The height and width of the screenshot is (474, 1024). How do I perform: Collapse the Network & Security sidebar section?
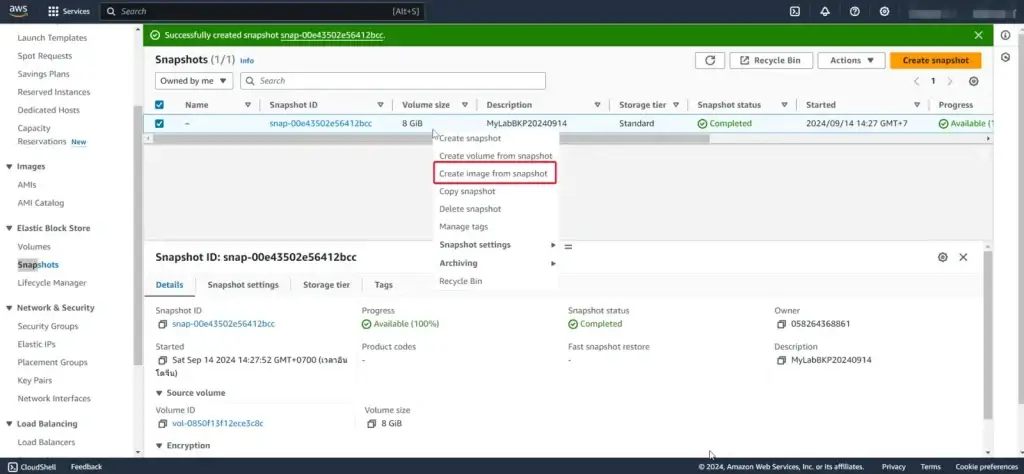coord(9,308)
